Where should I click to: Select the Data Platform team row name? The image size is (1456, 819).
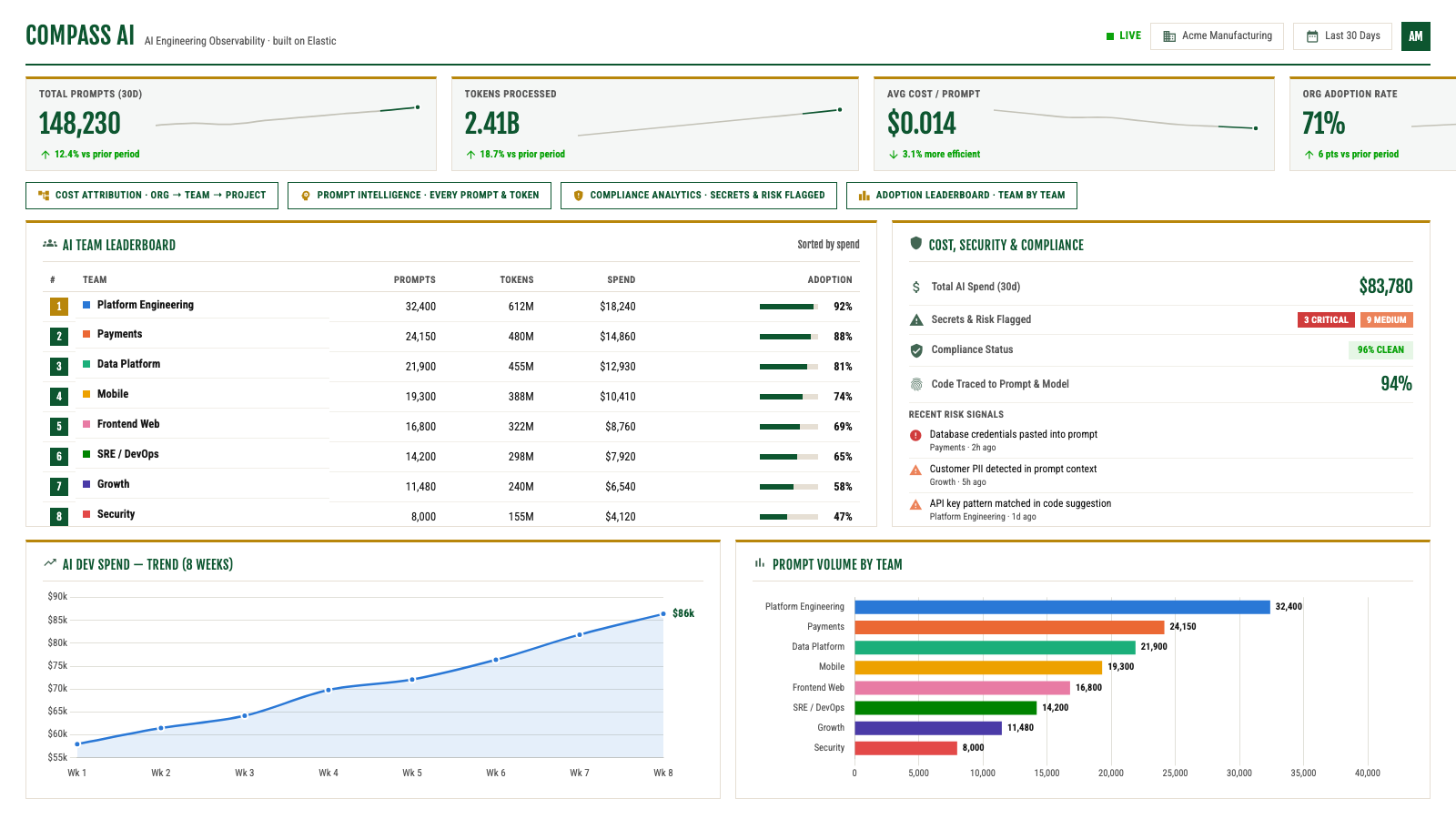128,364
